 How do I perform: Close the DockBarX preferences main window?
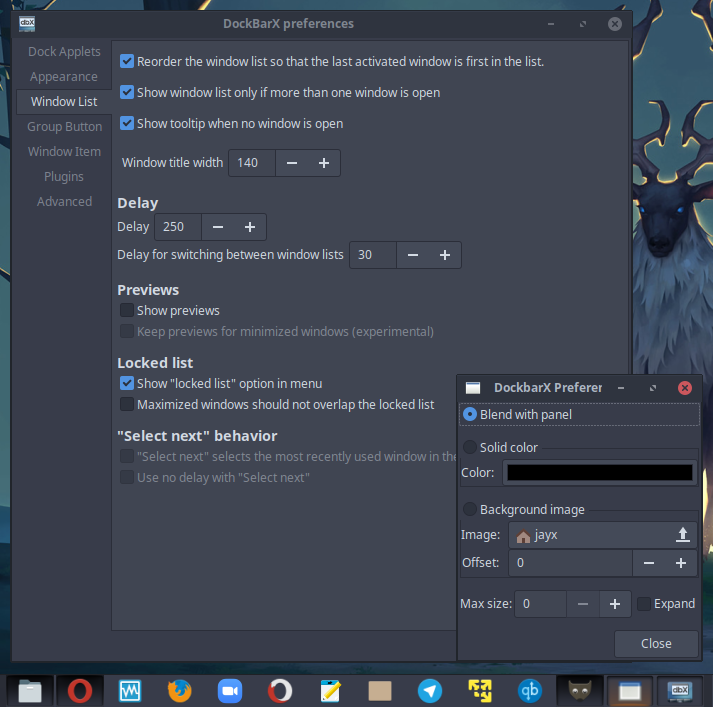[x=615, y=24]
